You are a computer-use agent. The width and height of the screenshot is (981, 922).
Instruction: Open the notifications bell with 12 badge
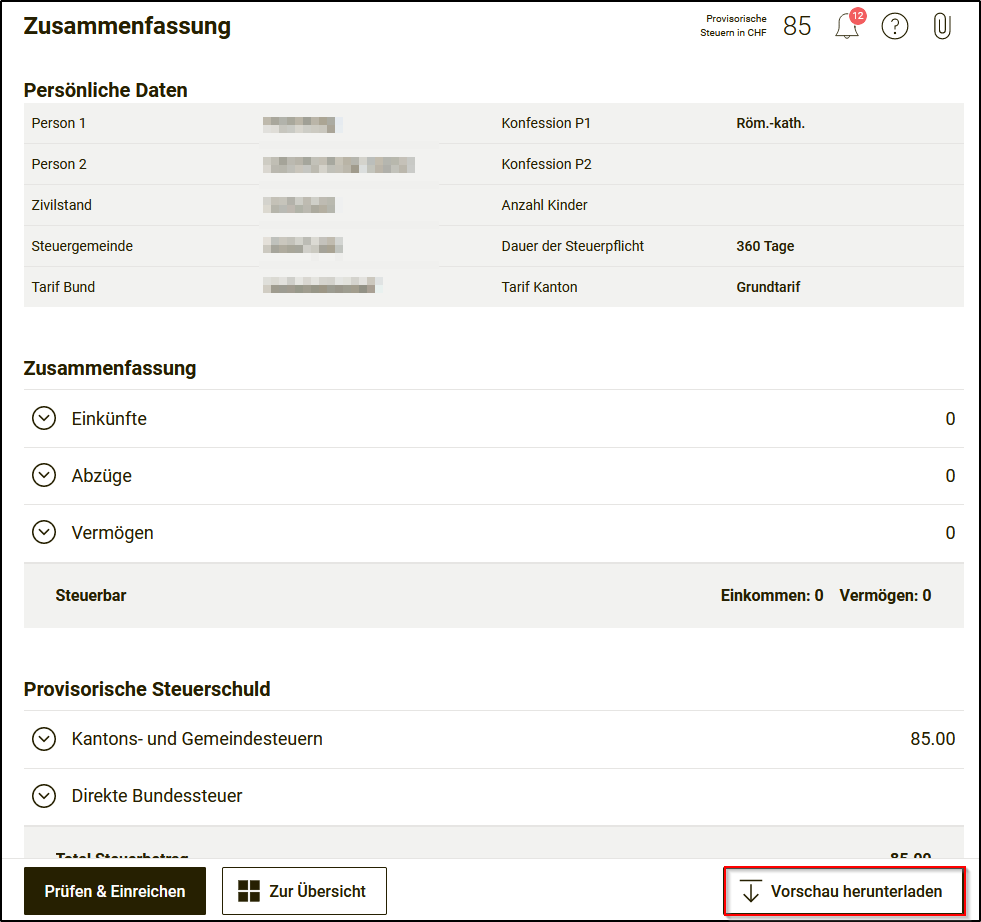(848, 25)
